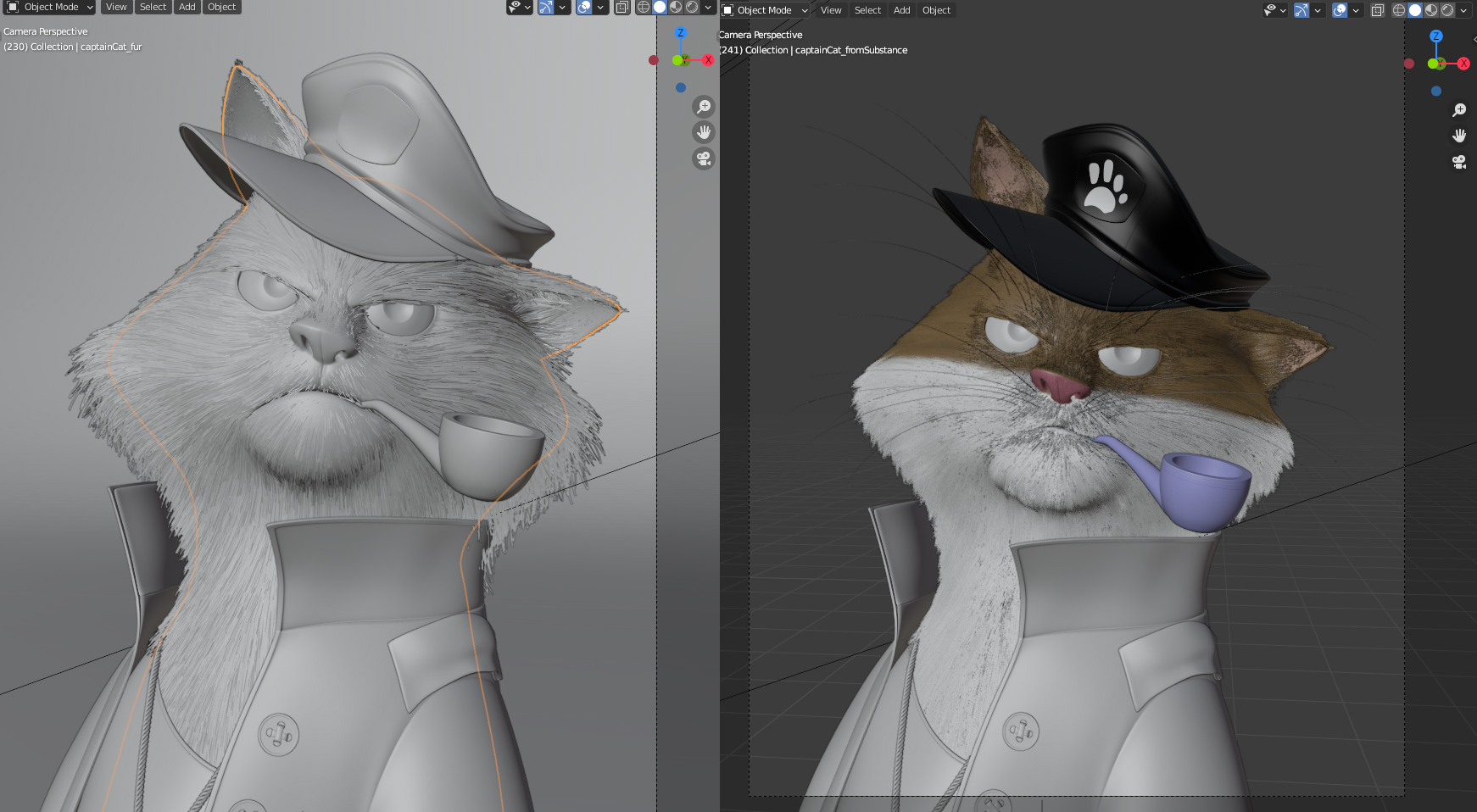Click pan hand icon in right viewport
This screenshot has height=812, width=1477.
[x=1459, y=136]
